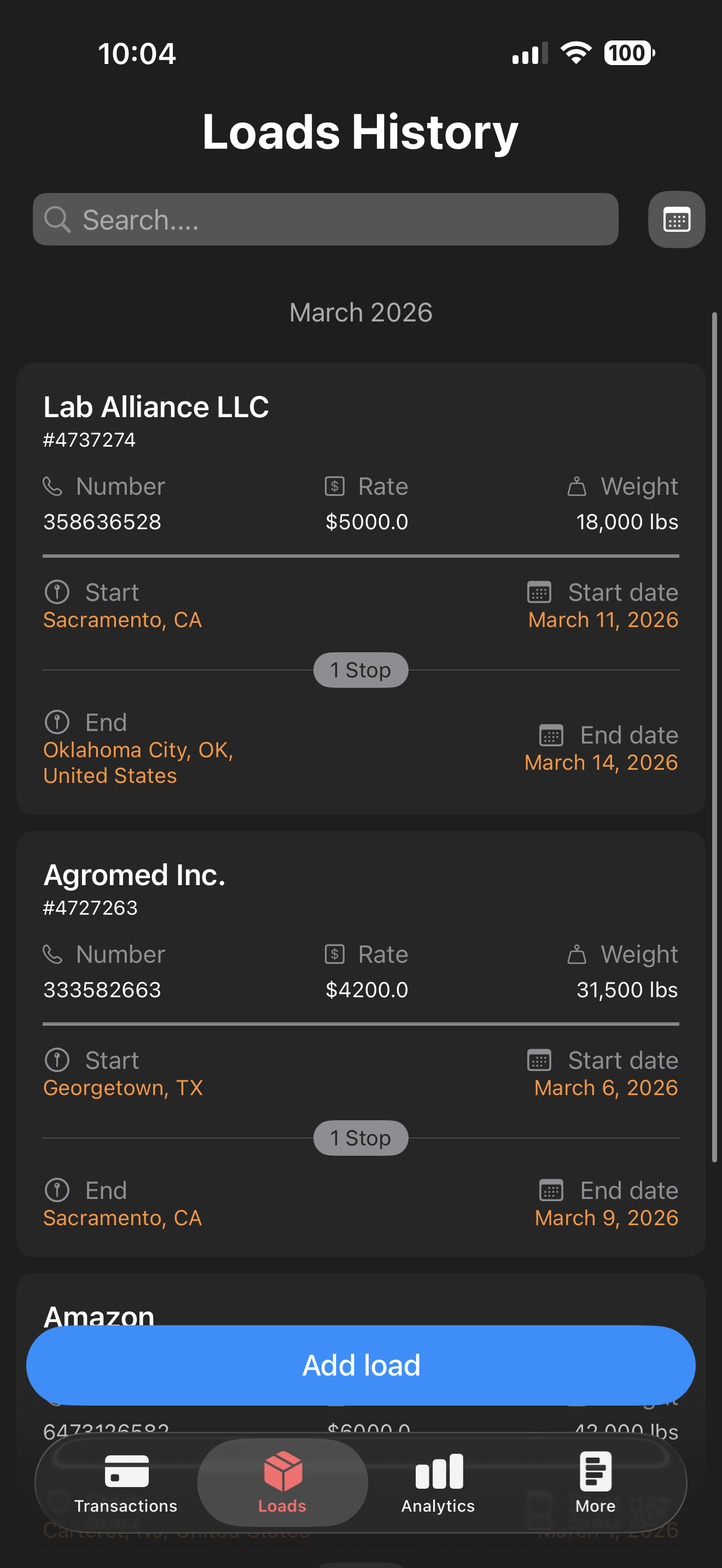This screenshot has width=722, height=1568.
Task: Expand the 1 Stop pill for Agromed
Action: click(360, 1138)
